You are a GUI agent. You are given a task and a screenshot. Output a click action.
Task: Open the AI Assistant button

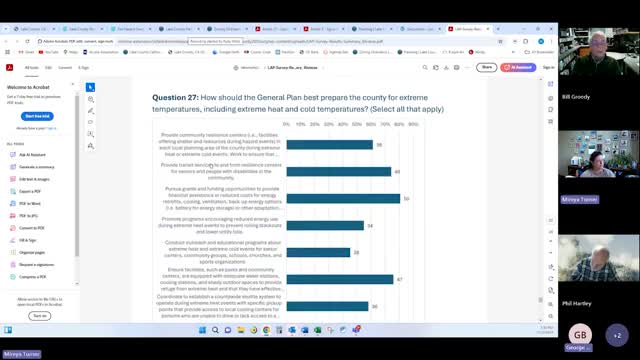518,67
